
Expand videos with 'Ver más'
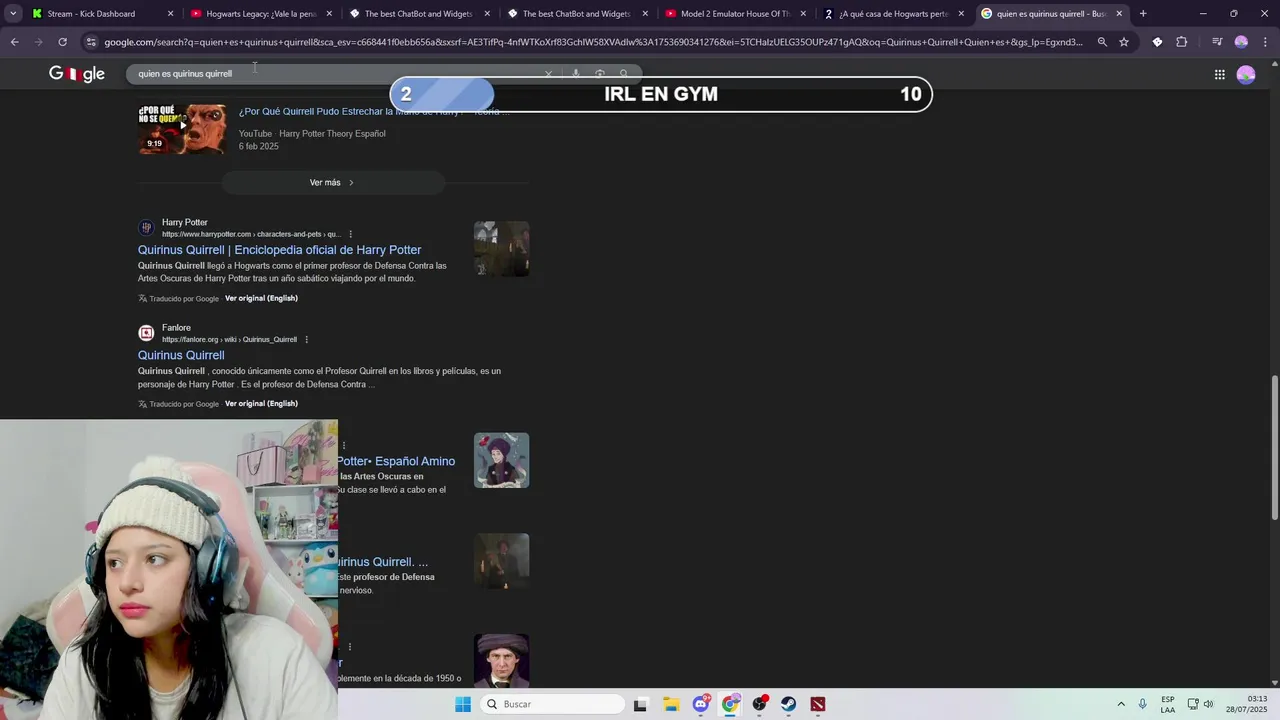click(332, 183)
